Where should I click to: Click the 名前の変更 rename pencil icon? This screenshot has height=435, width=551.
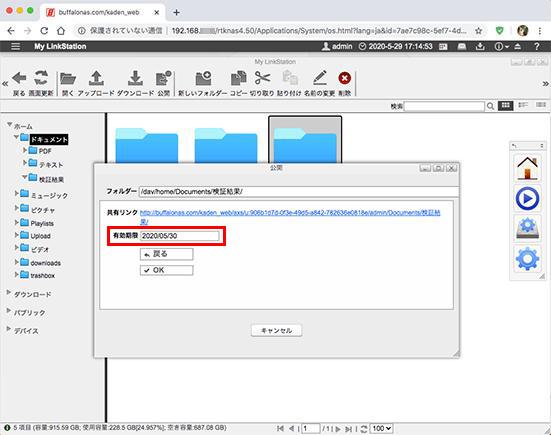click(319, 78)
